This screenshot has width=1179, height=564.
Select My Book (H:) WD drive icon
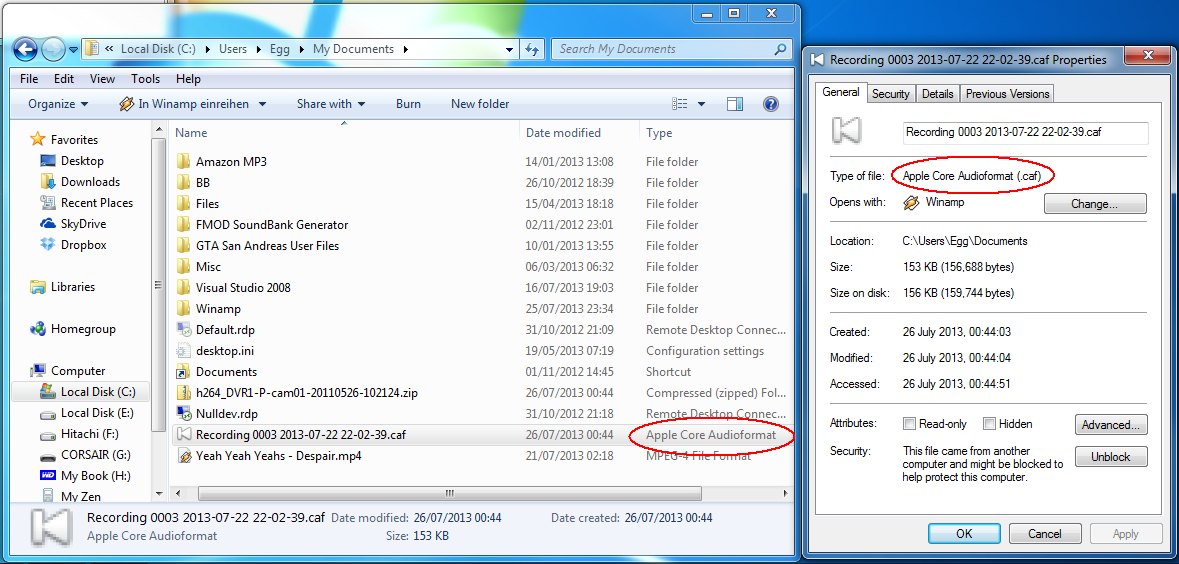47,475
